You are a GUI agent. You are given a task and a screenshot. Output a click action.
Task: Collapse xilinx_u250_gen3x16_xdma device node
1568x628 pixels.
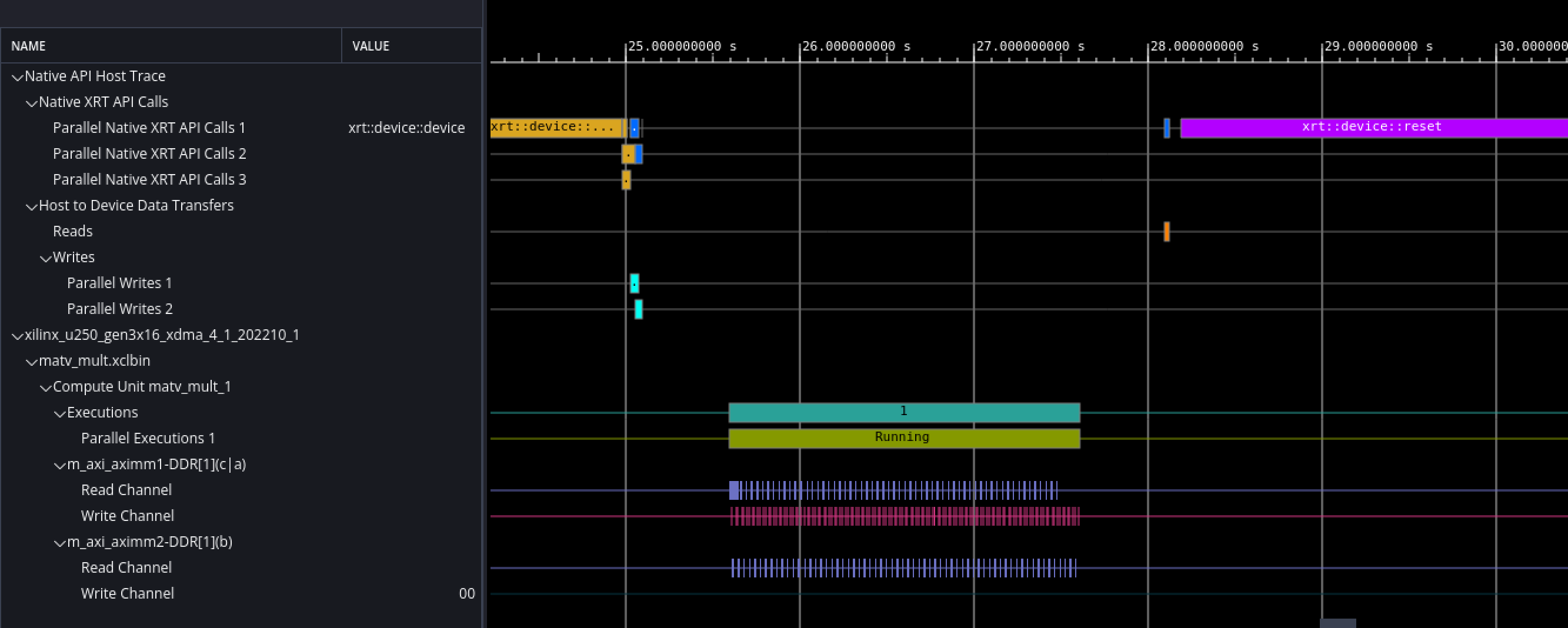[x=18, y=336]
